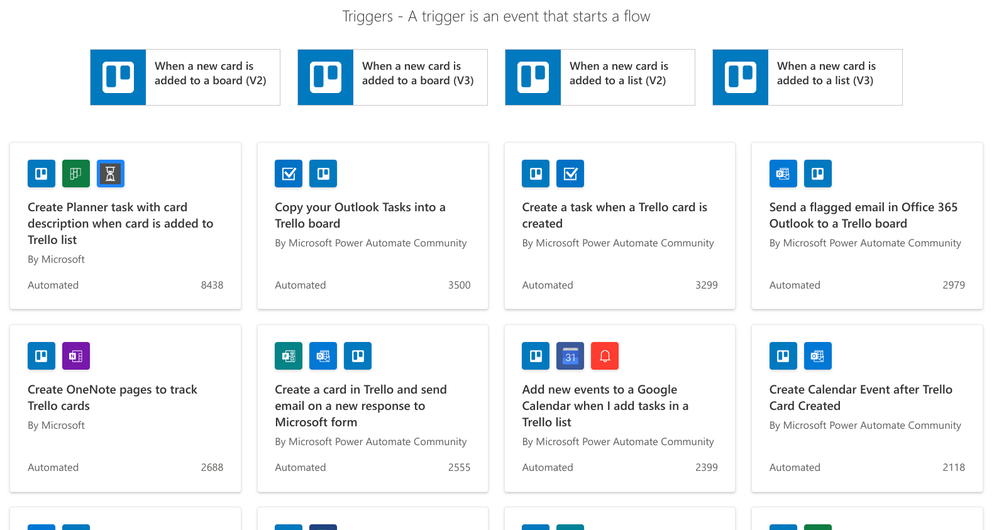
Task: Click usage count 3299
Action: (707, 285)
